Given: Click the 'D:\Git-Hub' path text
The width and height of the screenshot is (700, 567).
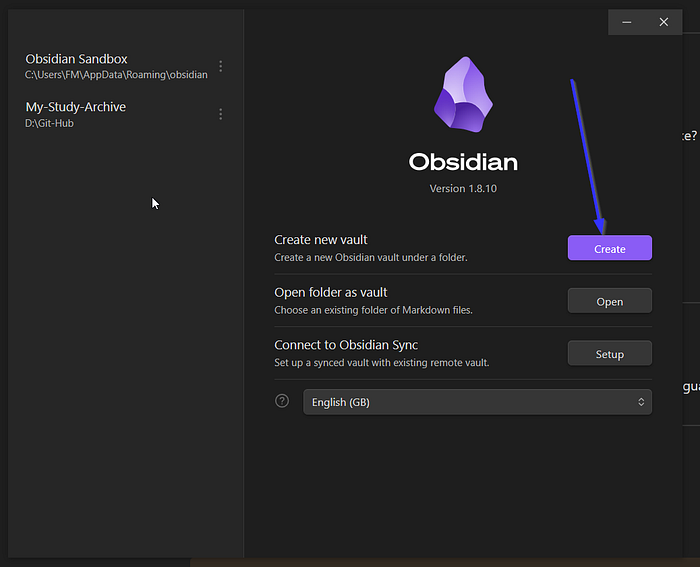Looking at the screenshot, I should [49, 123].
